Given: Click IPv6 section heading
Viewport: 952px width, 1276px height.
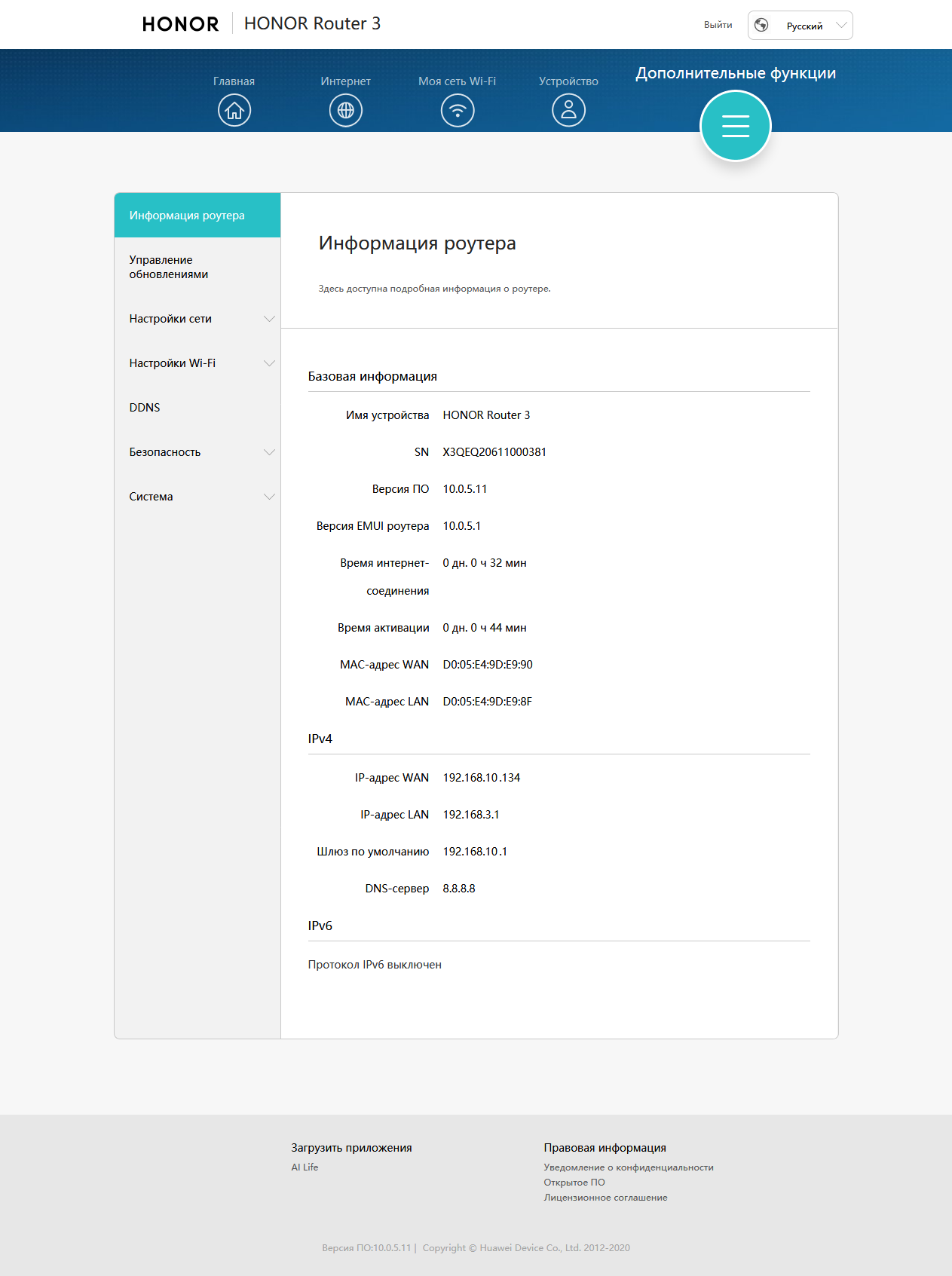Looking at the screenshot, I should (x=320, y=926).
